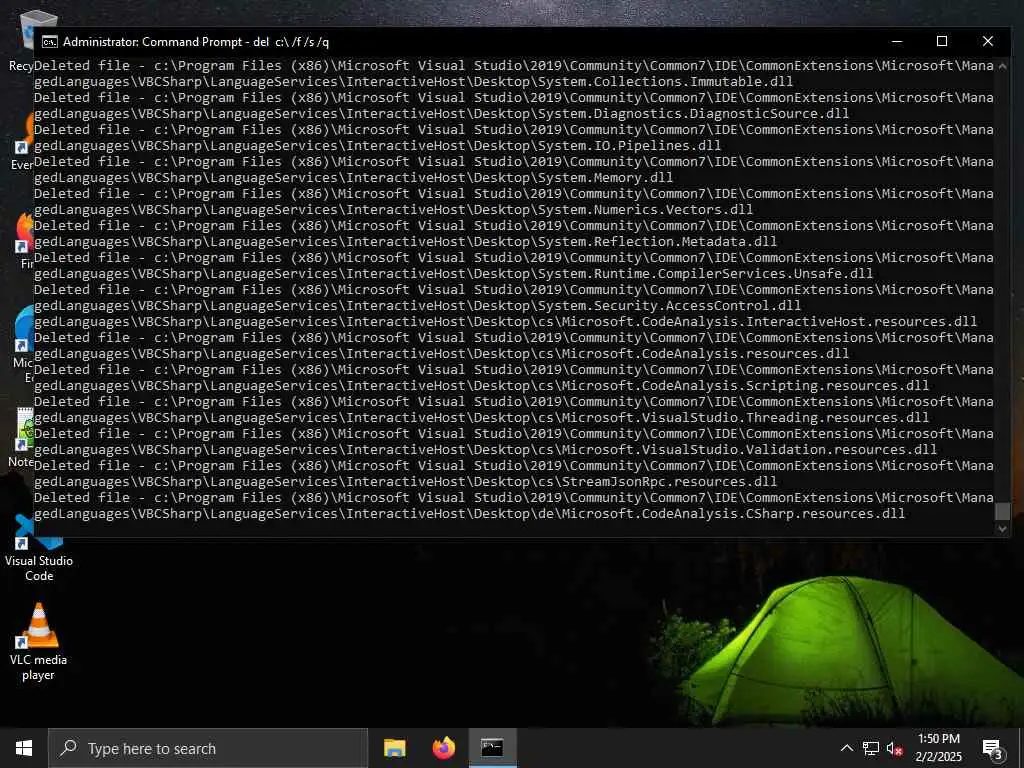Screen dimensions: 1024x768
Task: Select the Recycle Bin desktop icon
Action: [x=22, y=40]
